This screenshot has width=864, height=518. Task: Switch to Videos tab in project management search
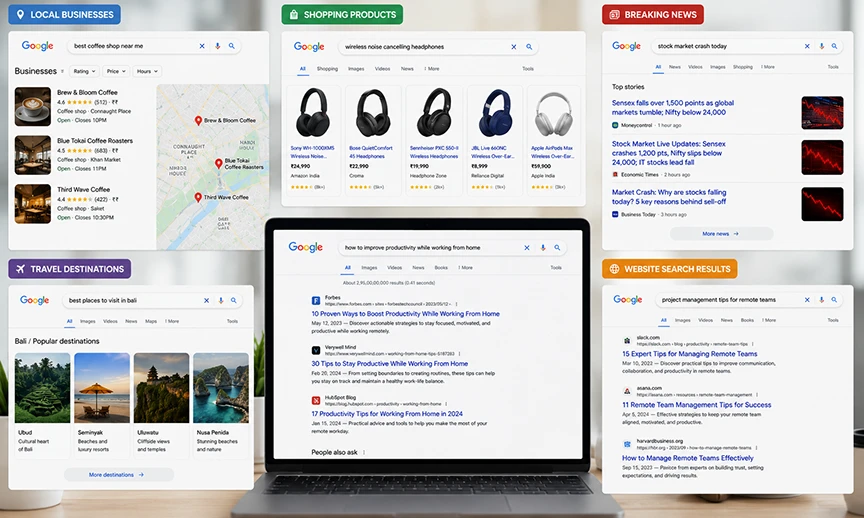706,320
